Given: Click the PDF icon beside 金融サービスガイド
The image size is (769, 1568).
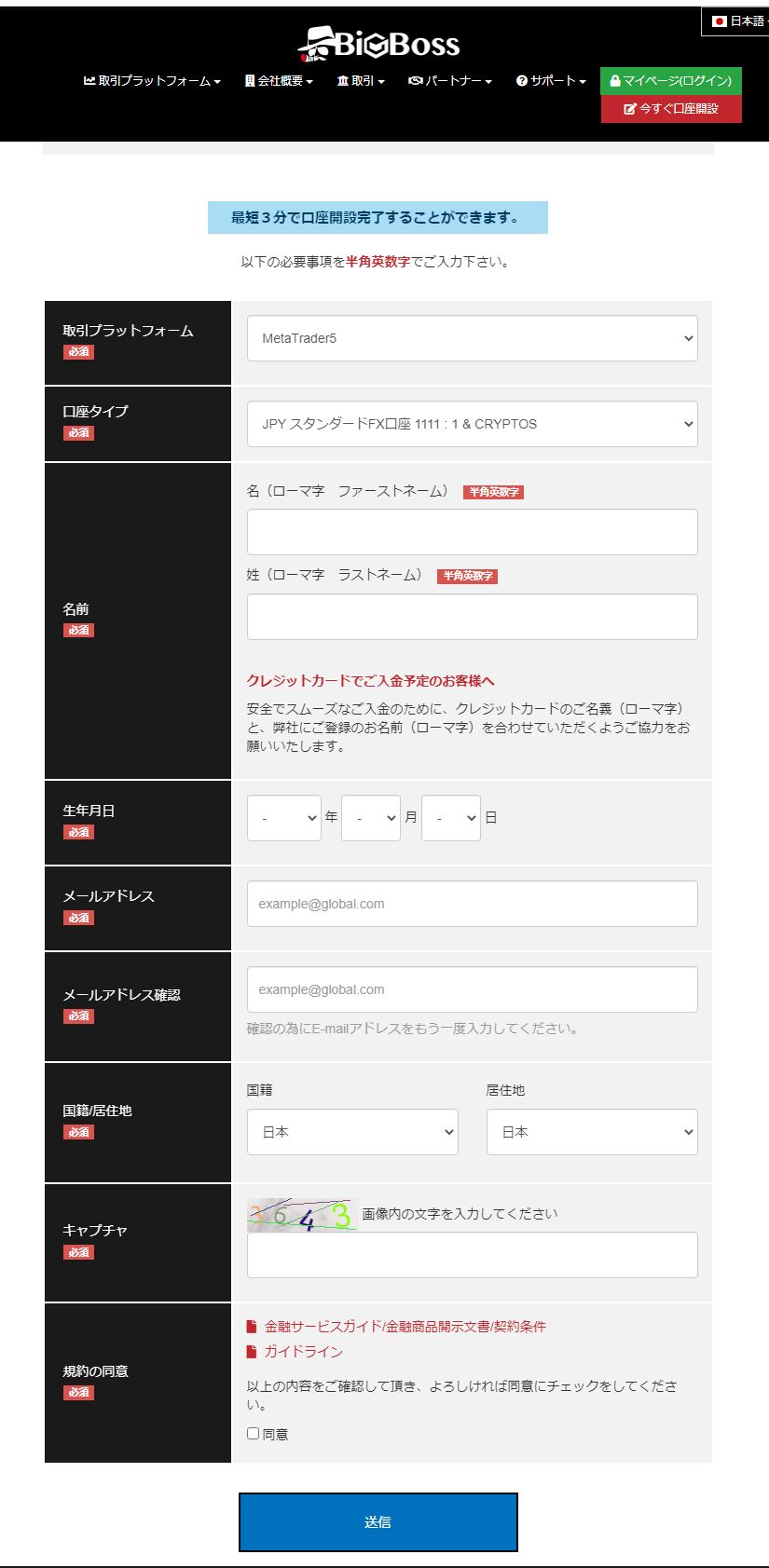Looking at the screenshot, I should [x=252, y=1327].
